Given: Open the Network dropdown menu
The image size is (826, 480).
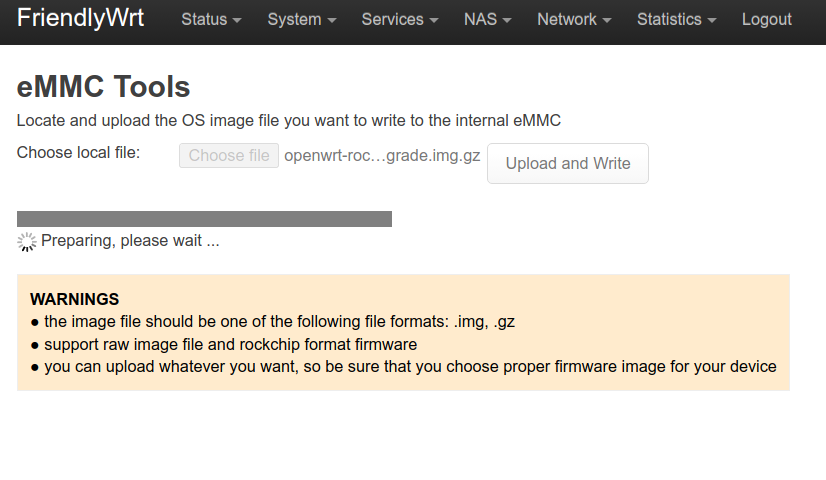Looking at the screenshot, I should click(x=574, y=20).
